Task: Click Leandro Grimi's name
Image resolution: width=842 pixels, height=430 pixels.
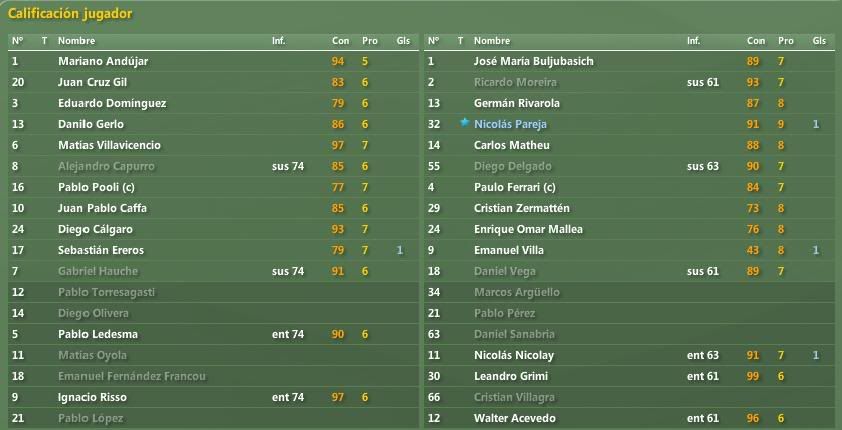Action: point(511,376)
